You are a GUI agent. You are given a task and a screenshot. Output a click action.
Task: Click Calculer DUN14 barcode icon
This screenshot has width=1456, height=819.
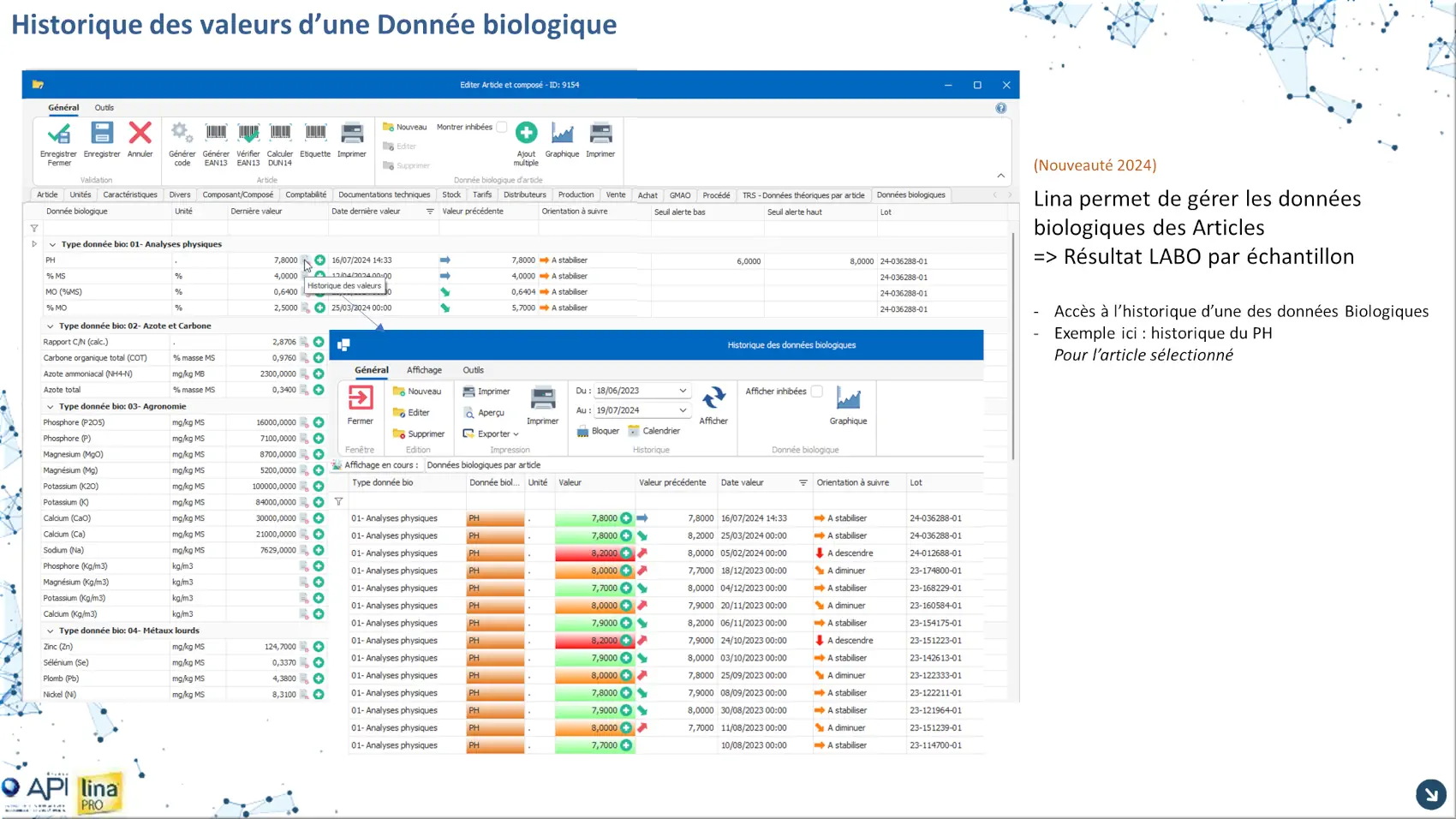point(280,134)
